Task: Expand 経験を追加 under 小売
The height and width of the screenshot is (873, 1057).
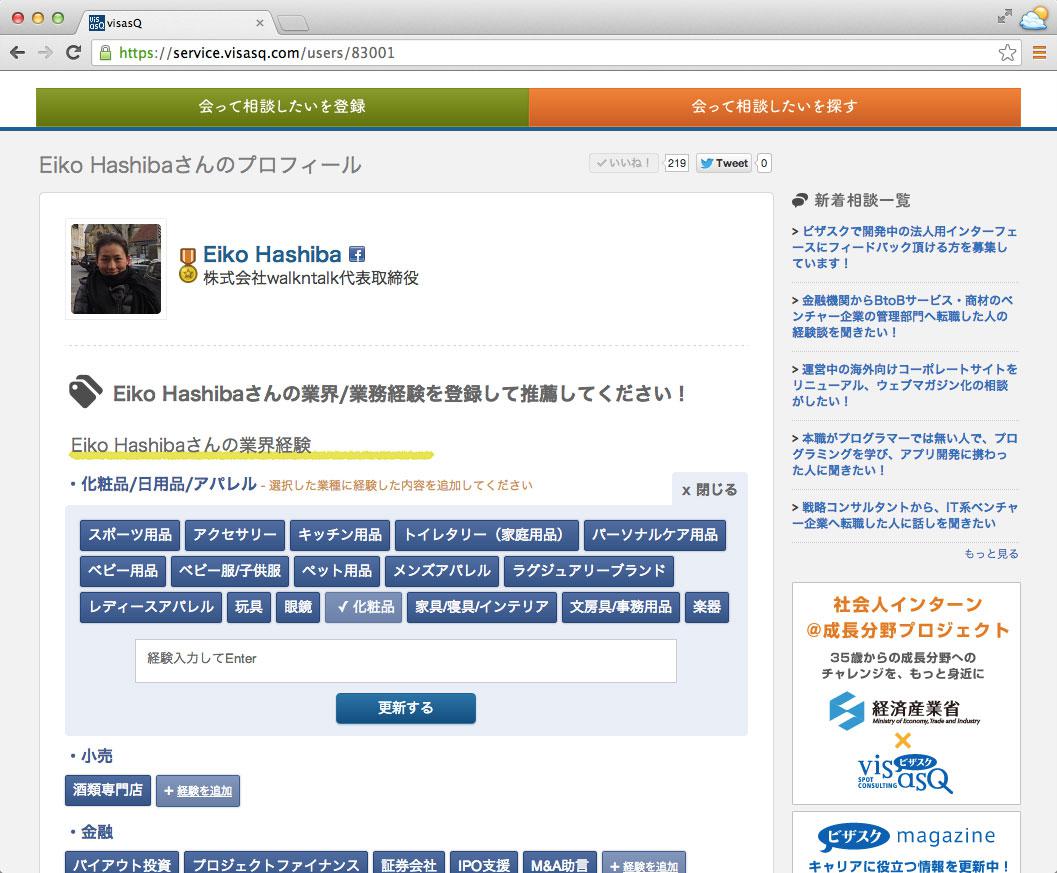Action: (x=197, y=791)
